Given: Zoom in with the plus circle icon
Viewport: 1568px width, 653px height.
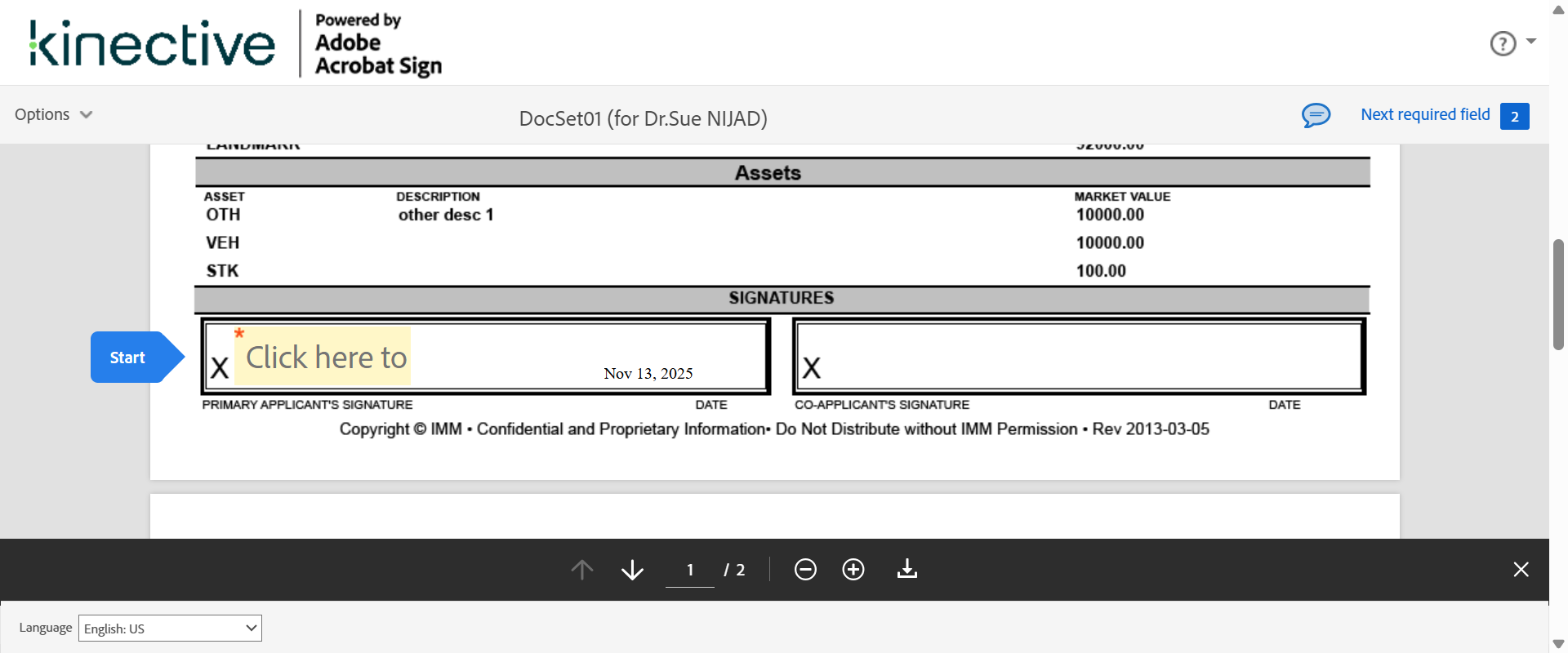Looking at the screenshot, I should [853, 570].
